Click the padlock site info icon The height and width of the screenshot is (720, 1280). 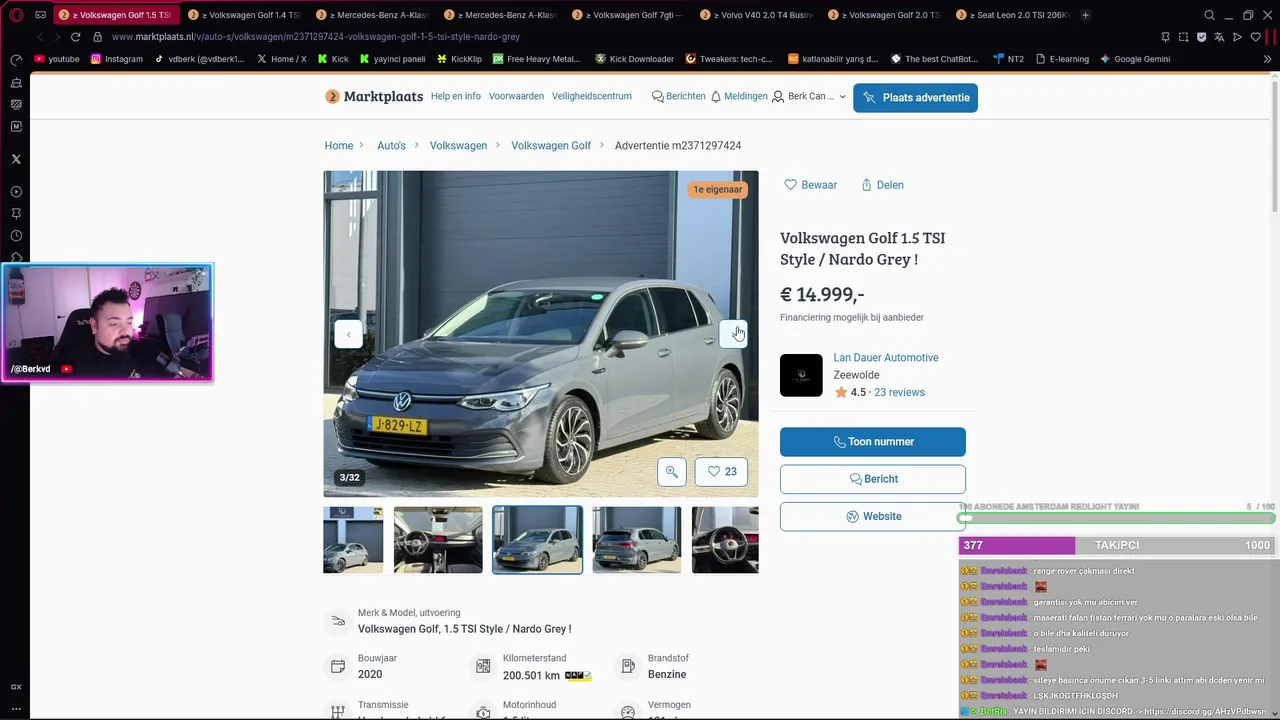[x=97, y=37]
